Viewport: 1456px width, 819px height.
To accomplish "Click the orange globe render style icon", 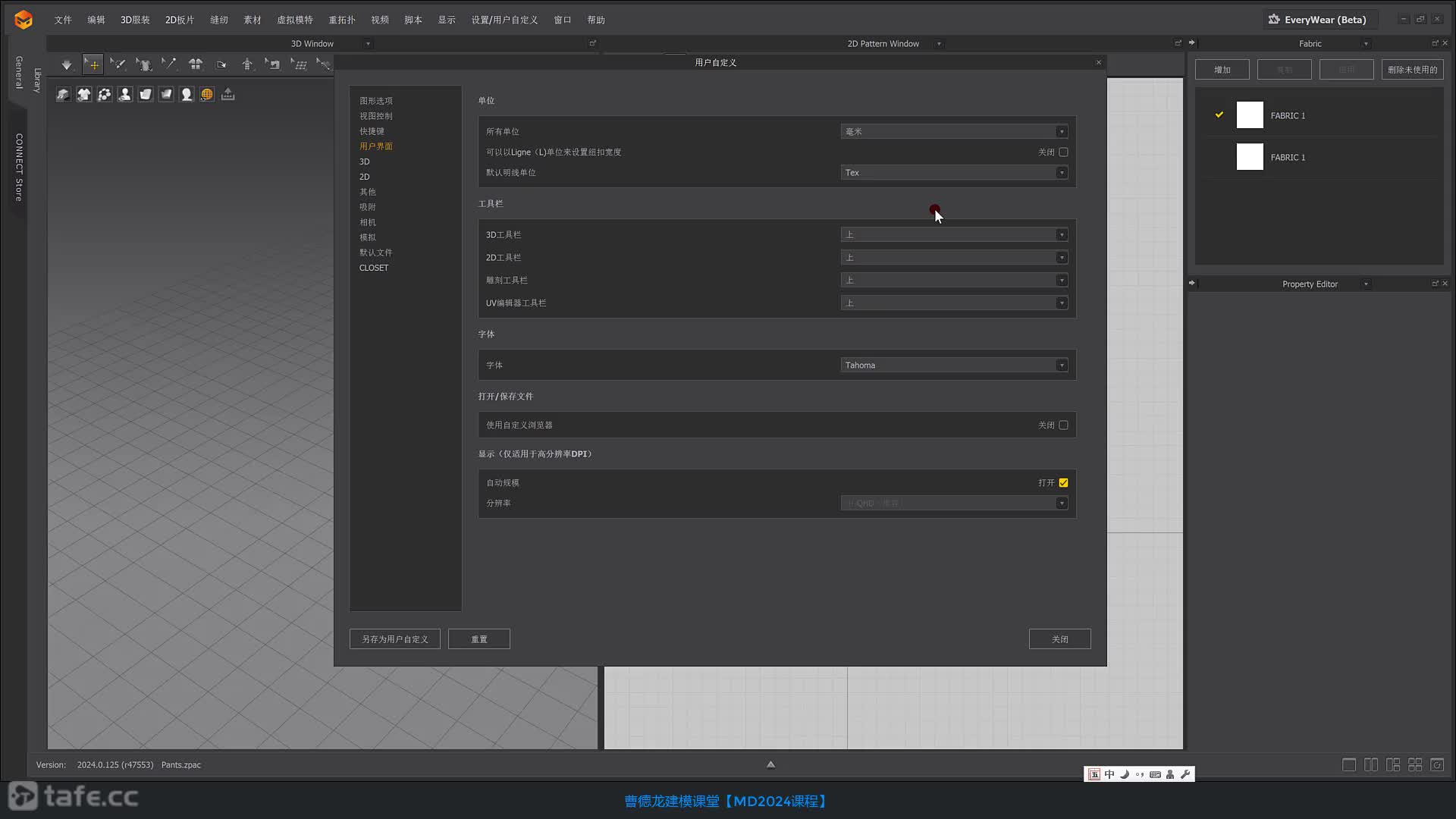I will (207, 95).
